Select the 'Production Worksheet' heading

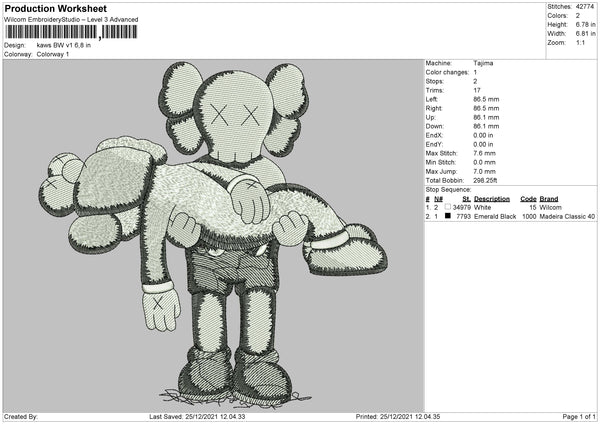(x=55, y=8)
